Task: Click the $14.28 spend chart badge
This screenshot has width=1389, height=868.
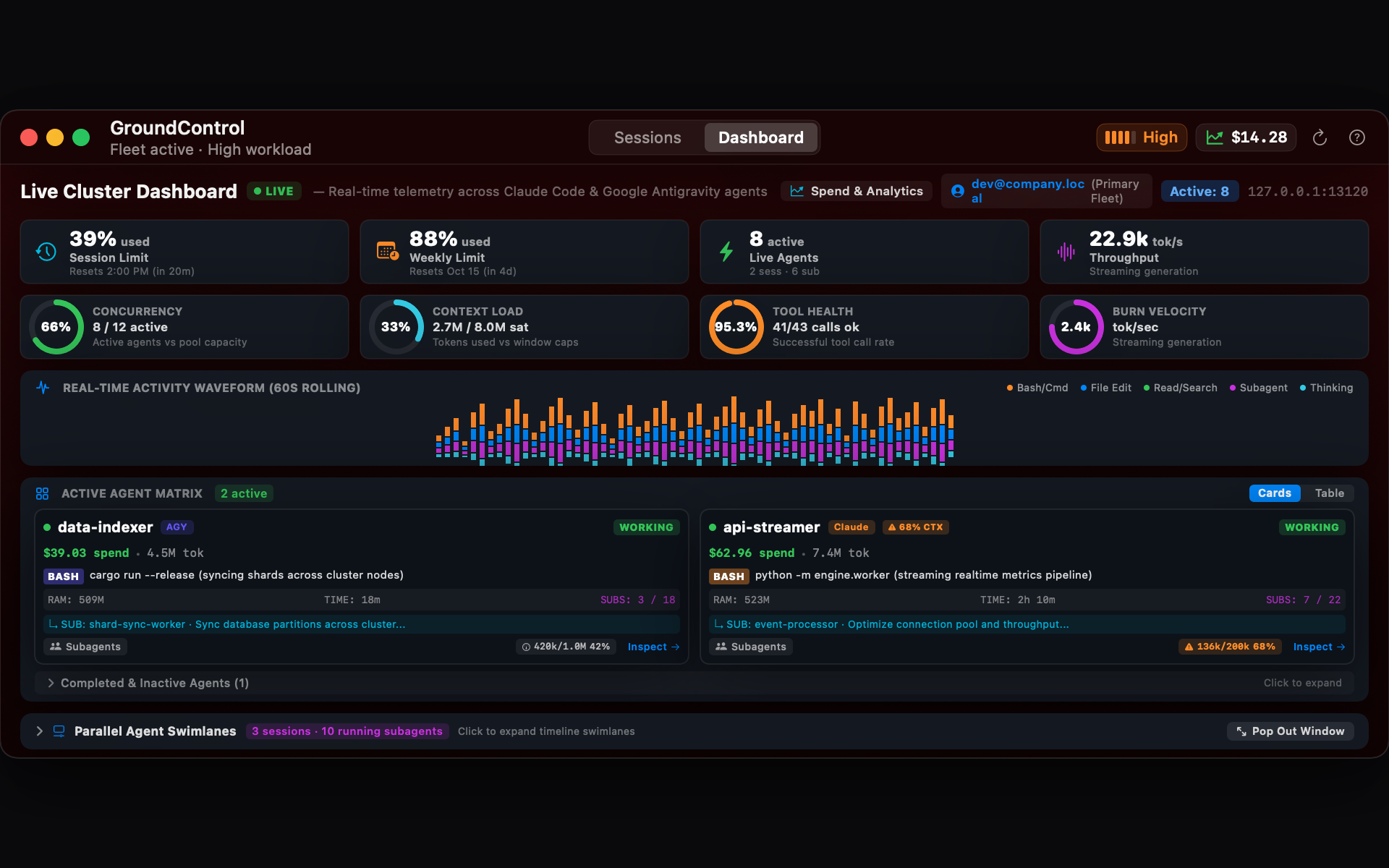Action: (x=1246, y=137)
